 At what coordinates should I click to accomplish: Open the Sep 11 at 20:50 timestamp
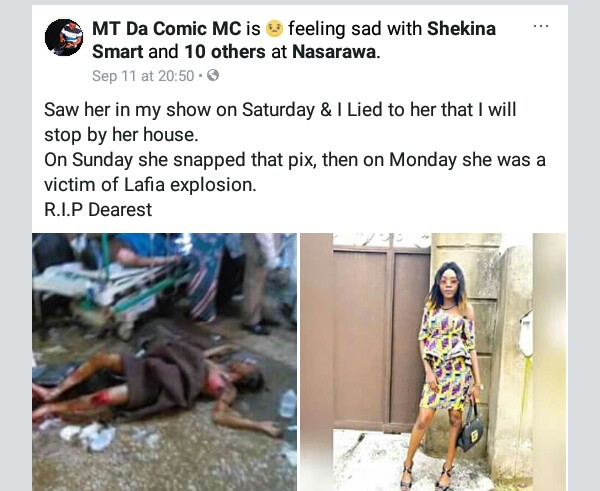[143, 76]
